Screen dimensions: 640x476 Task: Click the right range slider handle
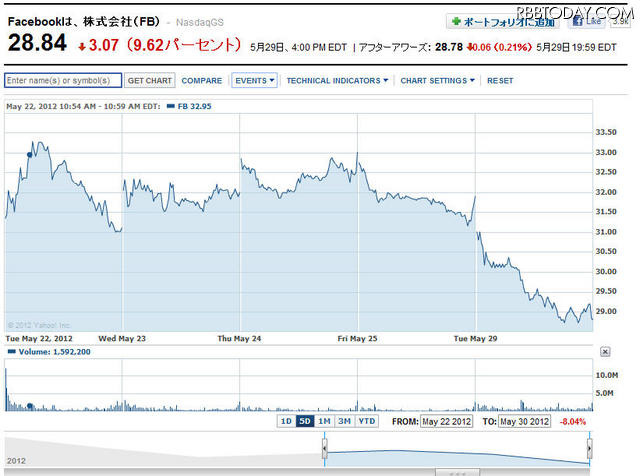tap(589, 449)
